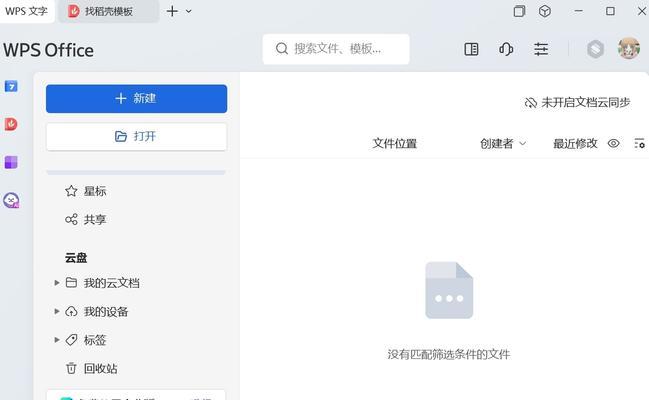The height and width of the screenshot is (400, 649).
Task: Click the cloud sync disabled icon
Action: (x=531, y=103)
